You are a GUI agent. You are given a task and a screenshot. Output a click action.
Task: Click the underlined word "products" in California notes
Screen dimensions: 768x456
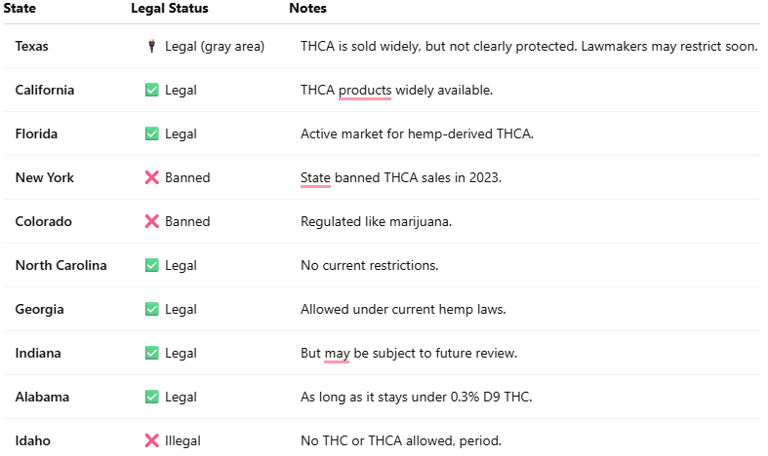coord(365,90)
